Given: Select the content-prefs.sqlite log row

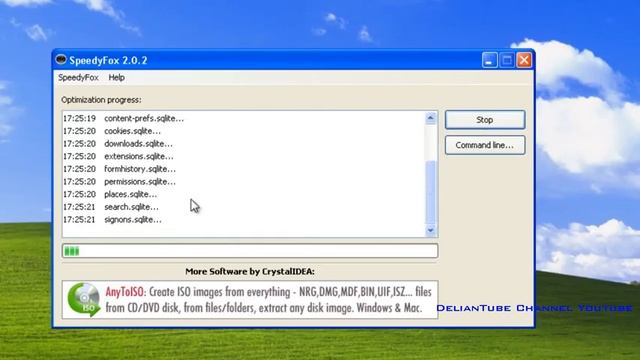Looking at the screenshot, I should (x=244, y=118).
